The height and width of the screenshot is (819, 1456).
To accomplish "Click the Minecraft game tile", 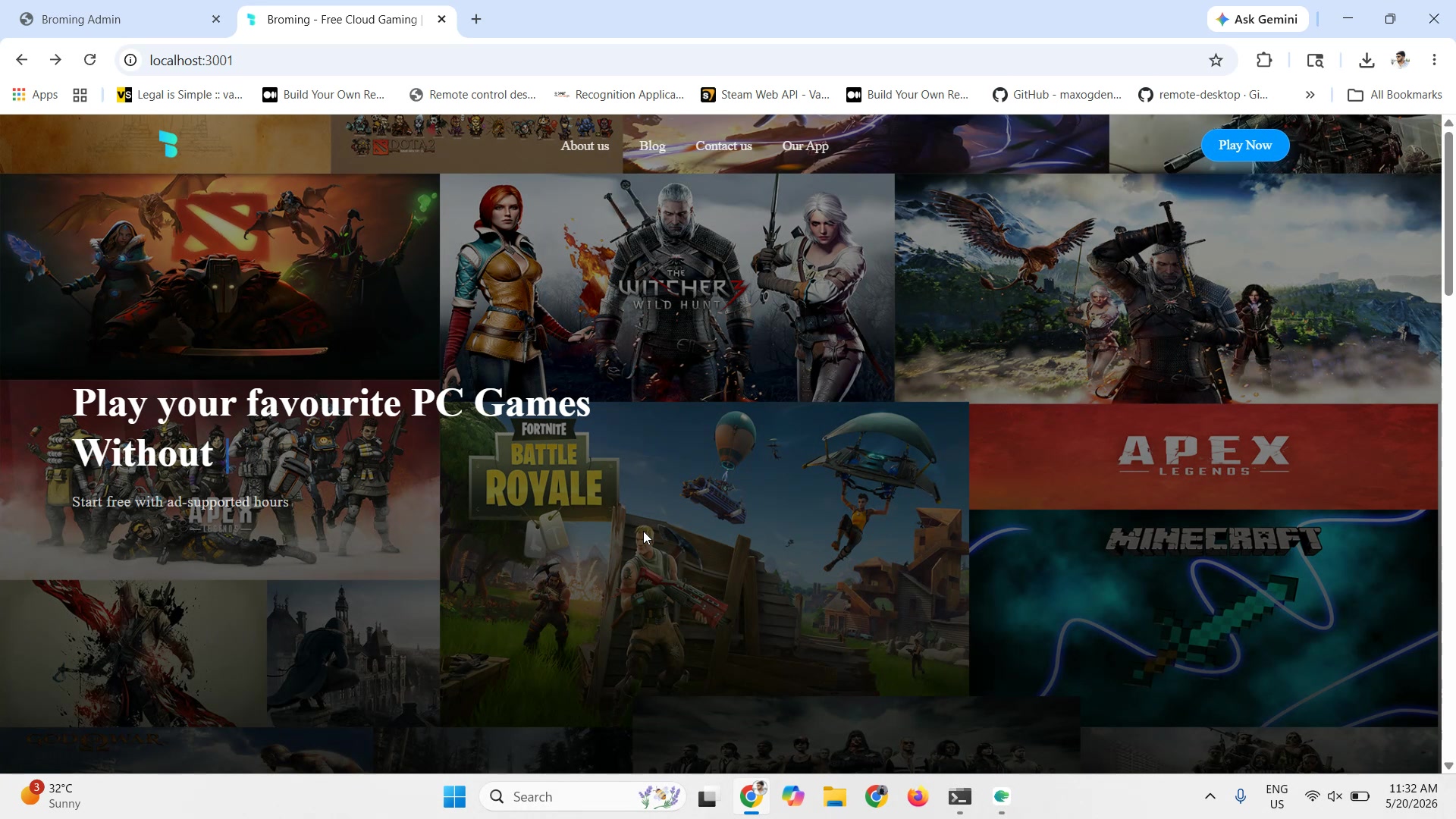I will point(1203,618).
